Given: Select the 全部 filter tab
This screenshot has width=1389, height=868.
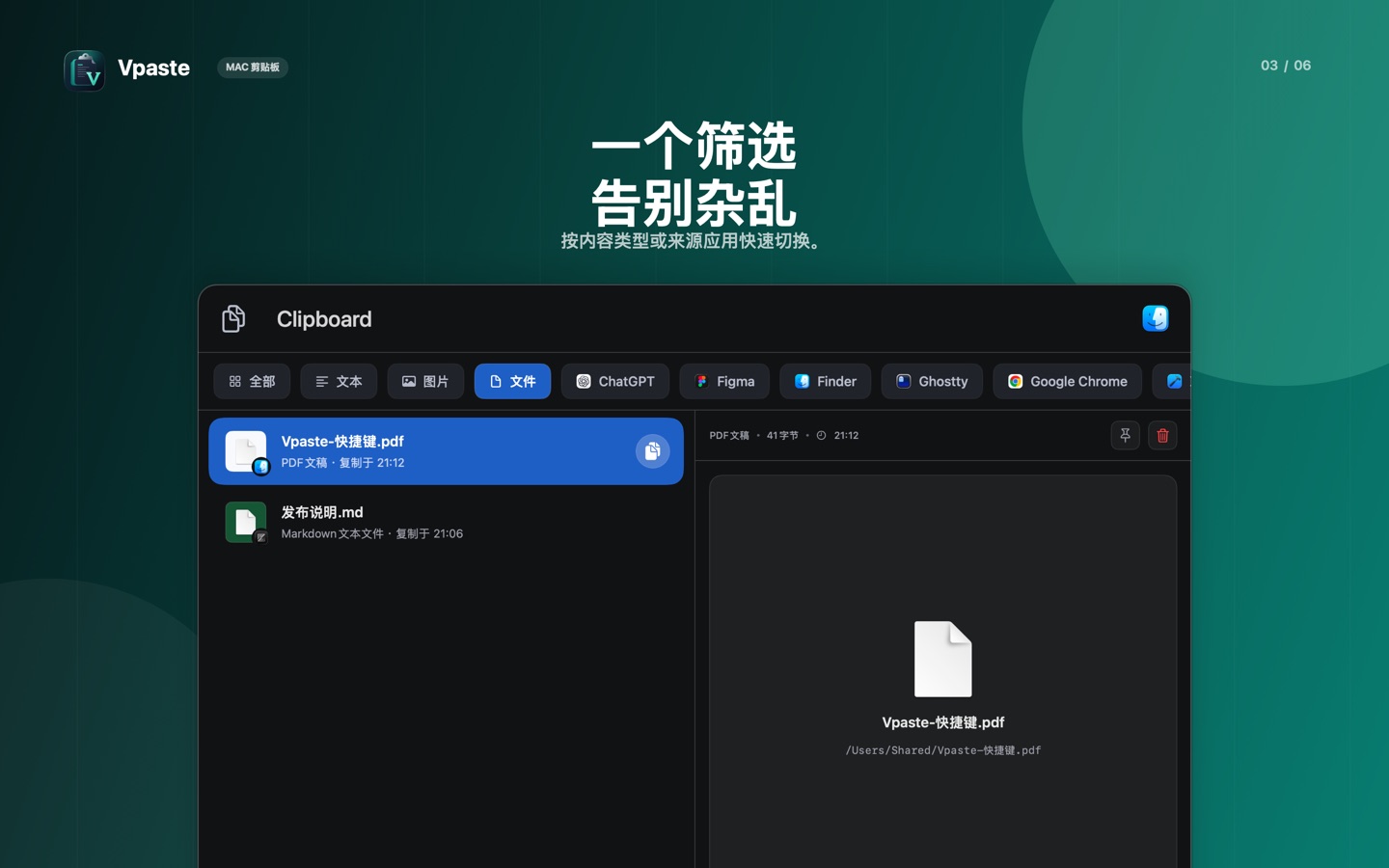Looking at the screenshot, I should tap(252, 381).
